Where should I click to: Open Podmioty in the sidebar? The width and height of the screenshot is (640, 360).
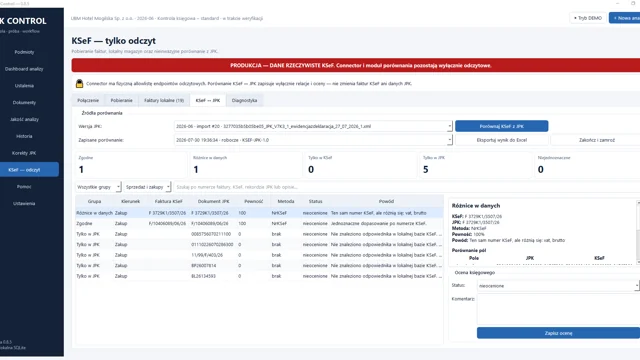[x=24, y=52]
